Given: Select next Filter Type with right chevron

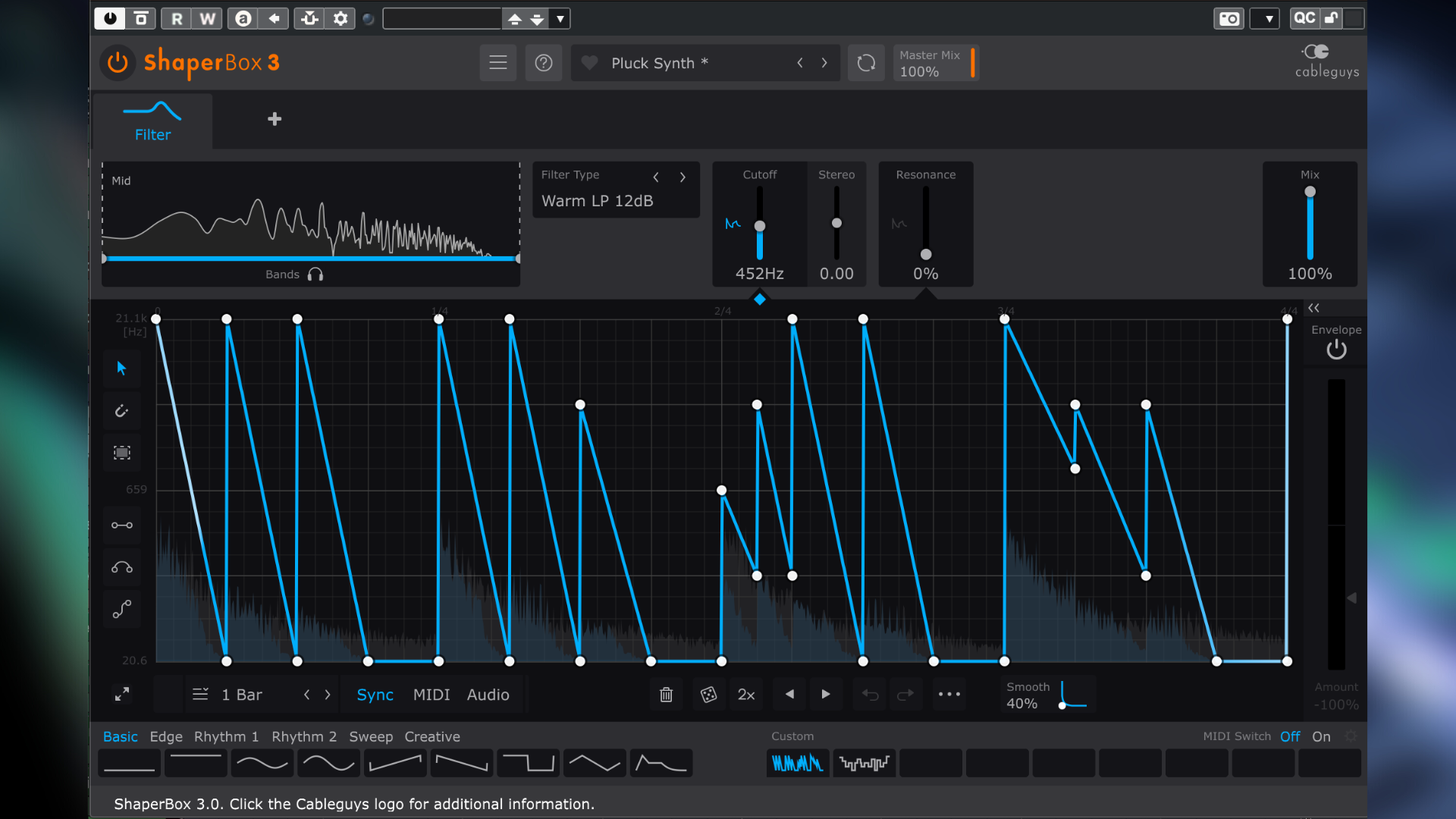Looking at the screenshot, I should coord(682,177).
